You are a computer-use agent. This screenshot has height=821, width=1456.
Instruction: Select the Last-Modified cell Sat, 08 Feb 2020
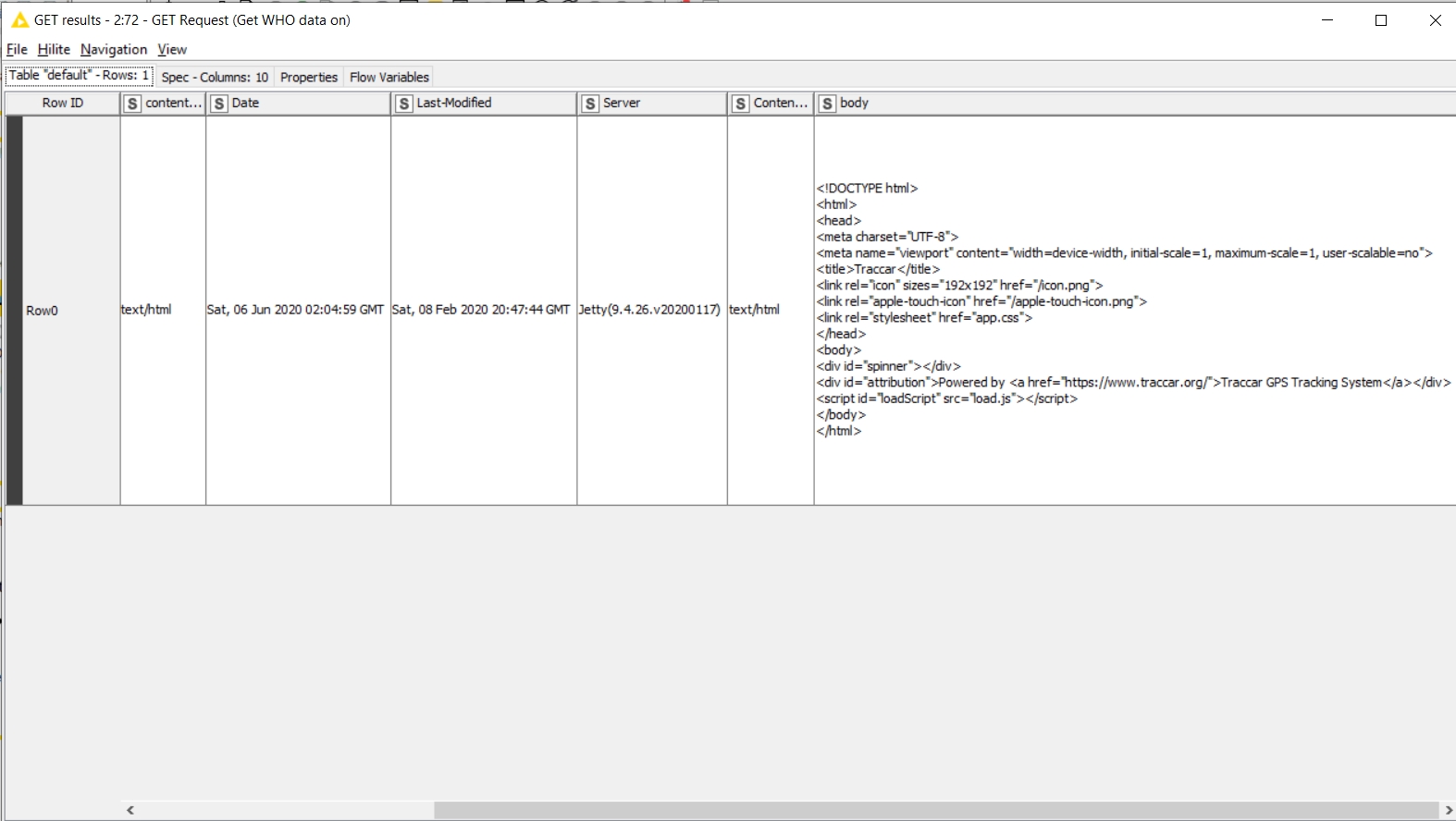[x=484, y=310]
